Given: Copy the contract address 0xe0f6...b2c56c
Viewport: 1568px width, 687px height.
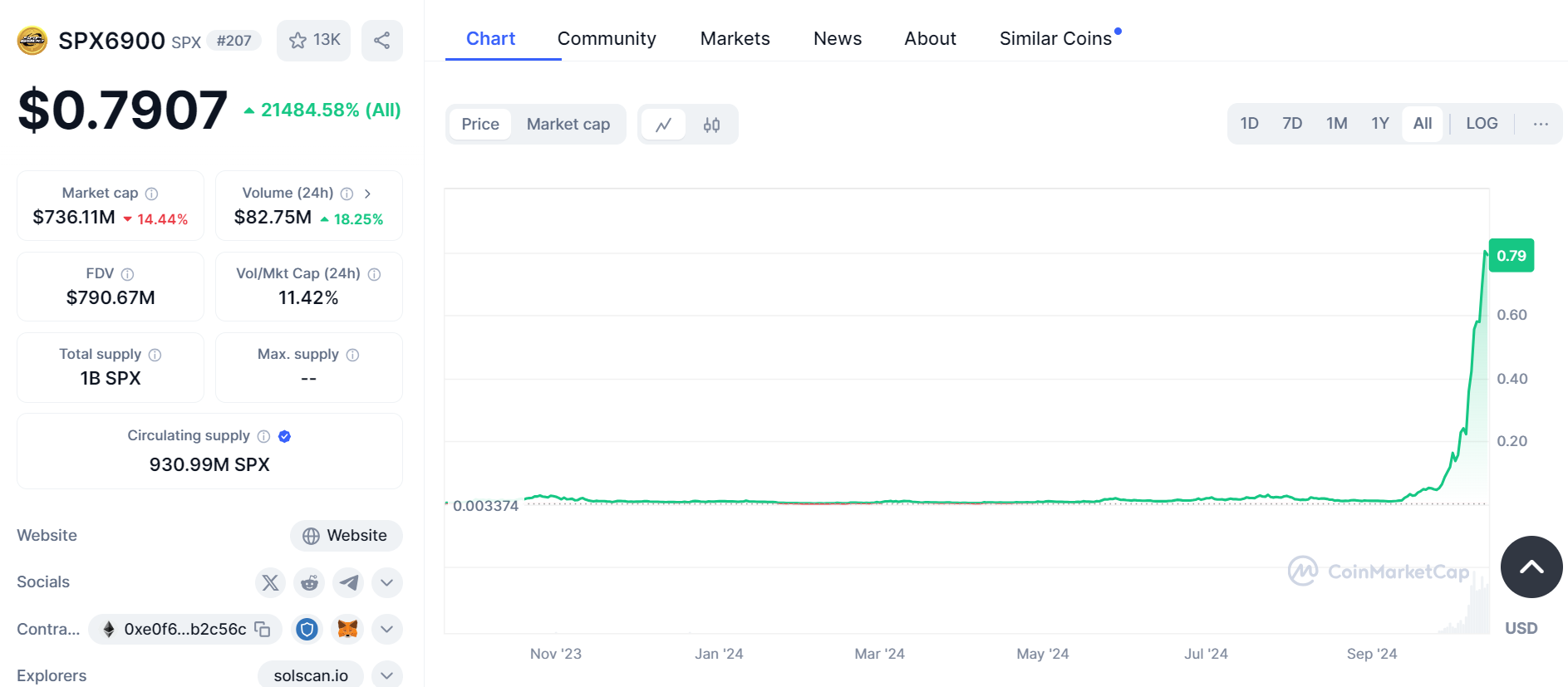Looking at the screenshot, I should pyautogui.click(x=263, y=629).
